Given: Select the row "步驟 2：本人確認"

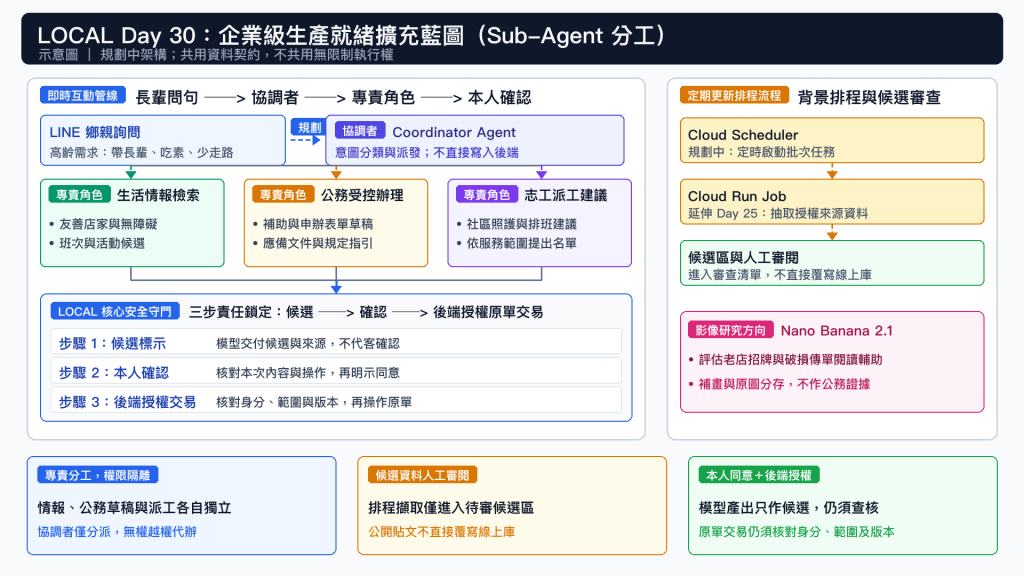Looking at the screenshot, I should 336,372.
